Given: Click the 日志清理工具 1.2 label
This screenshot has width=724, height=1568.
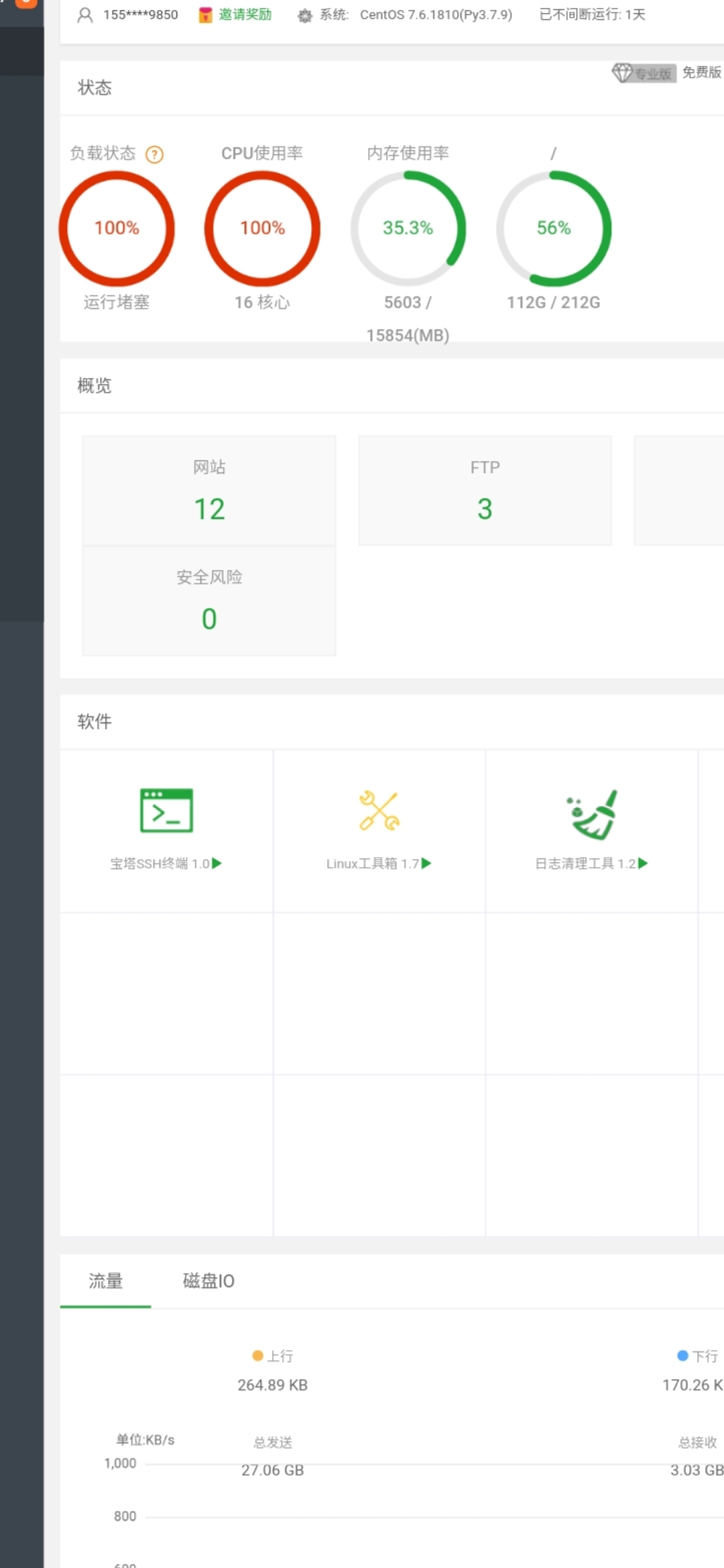Looking at the screenshot, I should click(x=585, y=864).
